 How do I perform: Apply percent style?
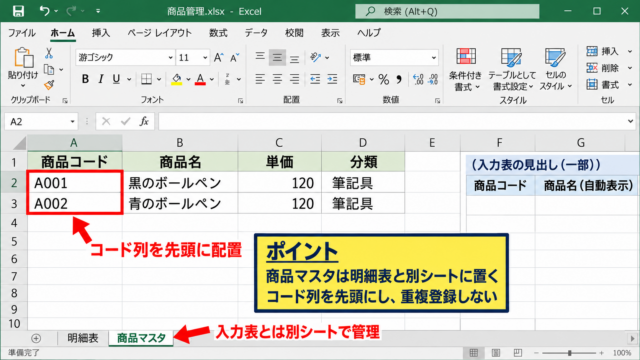(x=384, y=79)
